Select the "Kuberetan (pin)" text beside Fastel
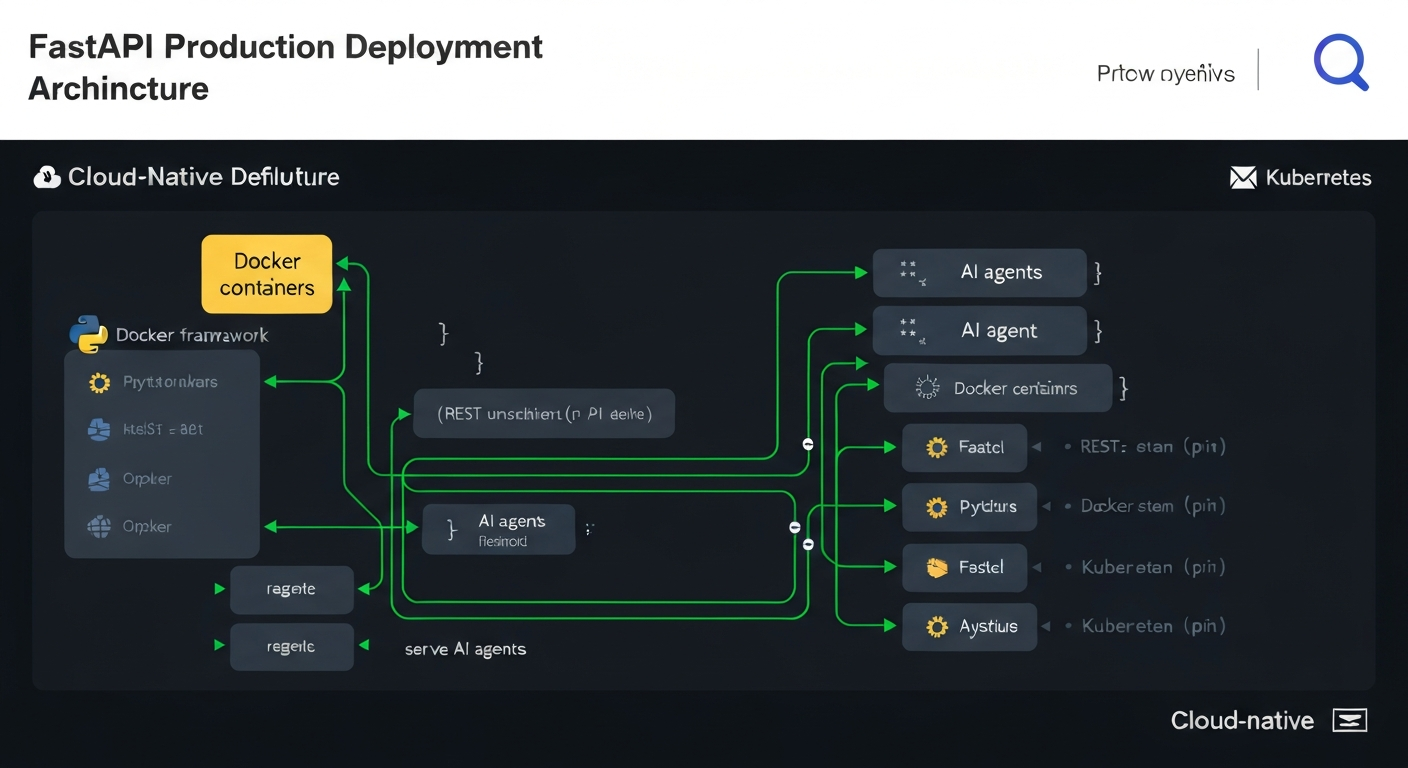This screenshot has width=1408, height=768. pos(1153,567)
